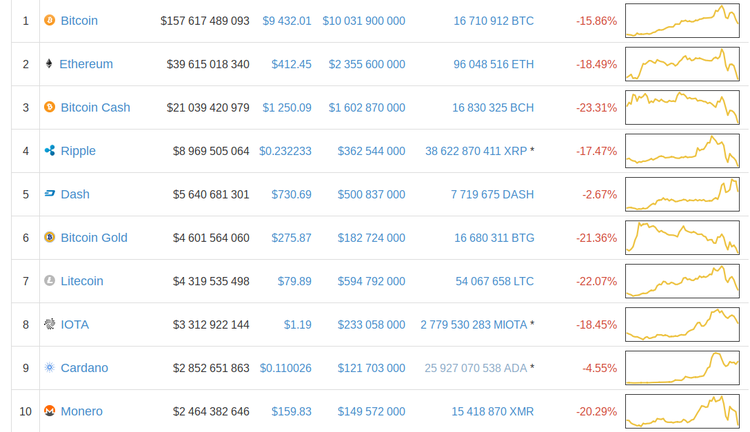750x432 pixels.
Task: View the Bitcoin 7-day price chart
Action: point(682,21)
